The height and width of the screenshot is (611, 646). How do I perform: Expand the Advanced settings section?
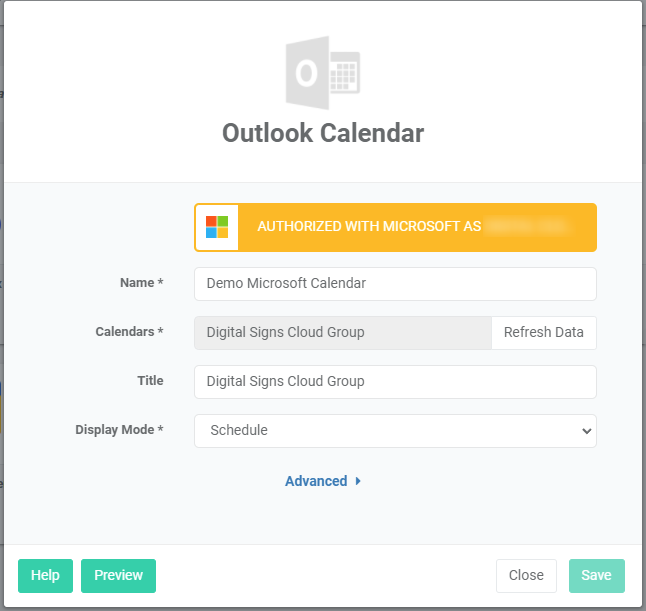pos(316,481)
